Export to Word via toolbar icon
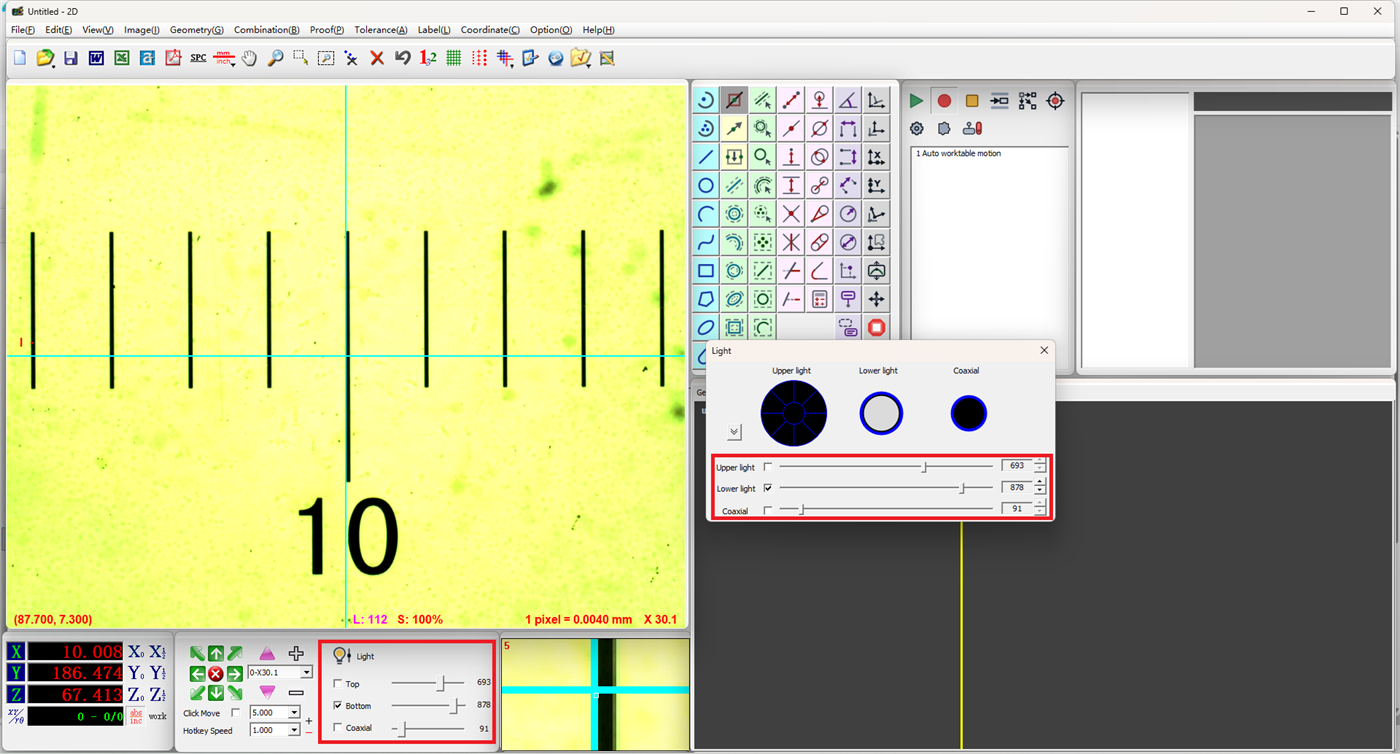This screenshot has width=1400, height=754. pos(96,58)
